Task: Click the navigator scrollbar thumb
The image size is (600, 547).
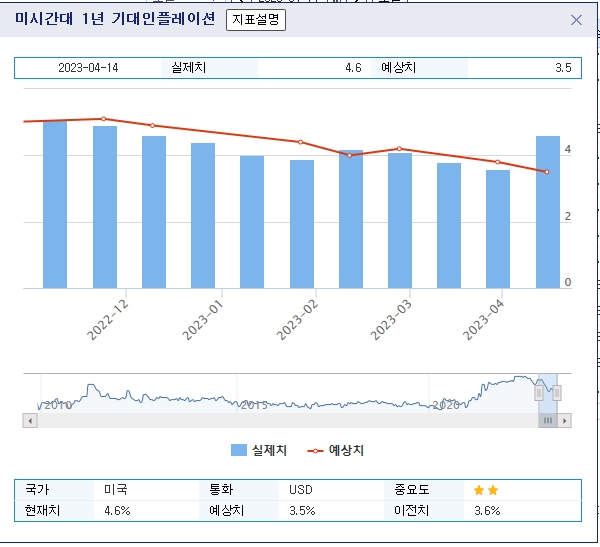Action: (x=548, y=421)
